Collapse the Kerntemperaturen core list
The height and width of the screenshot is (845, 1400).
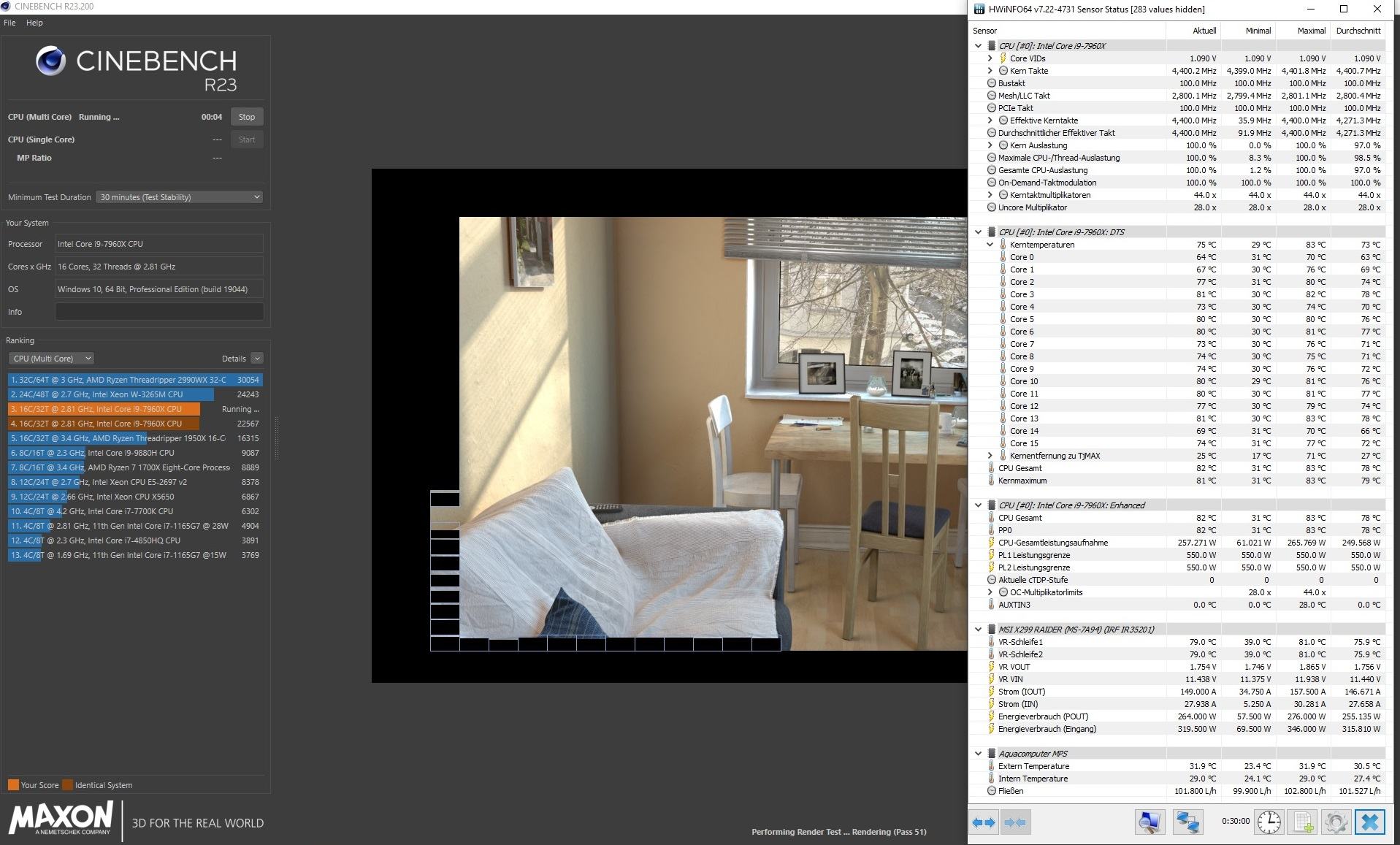990,245
